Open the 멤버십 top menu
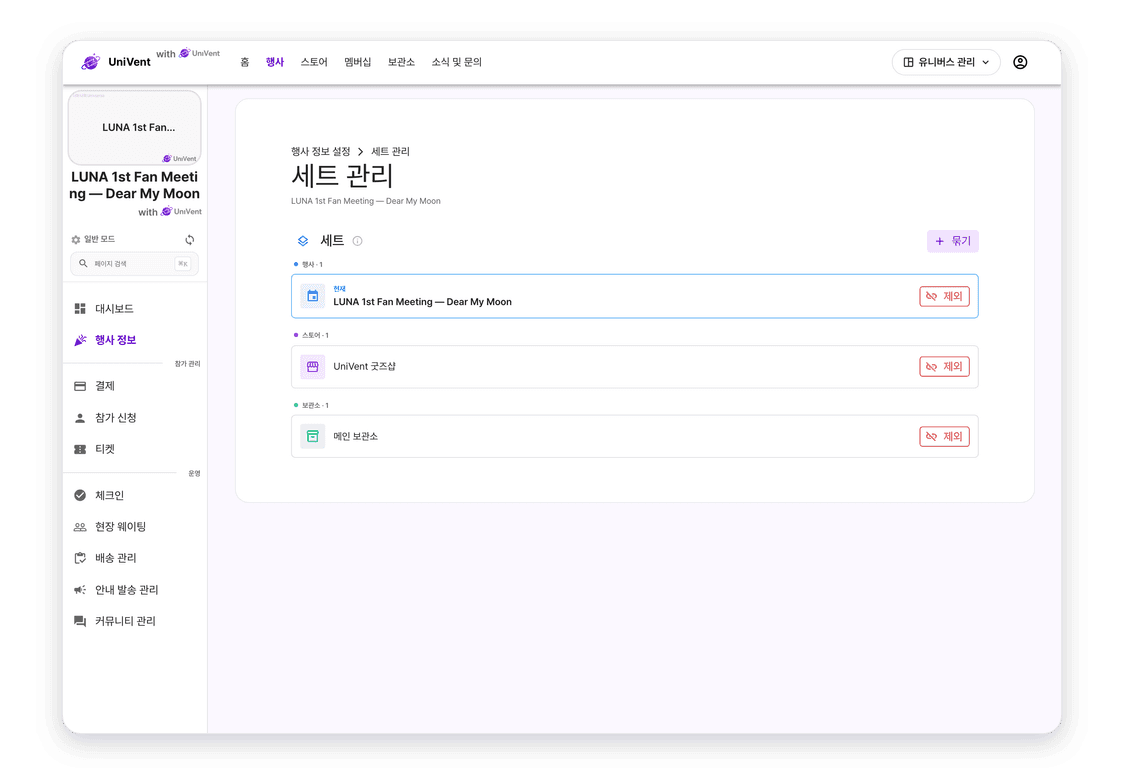Image resolution: width=1130 pixels, height=776 pixels. coord(357,62)
